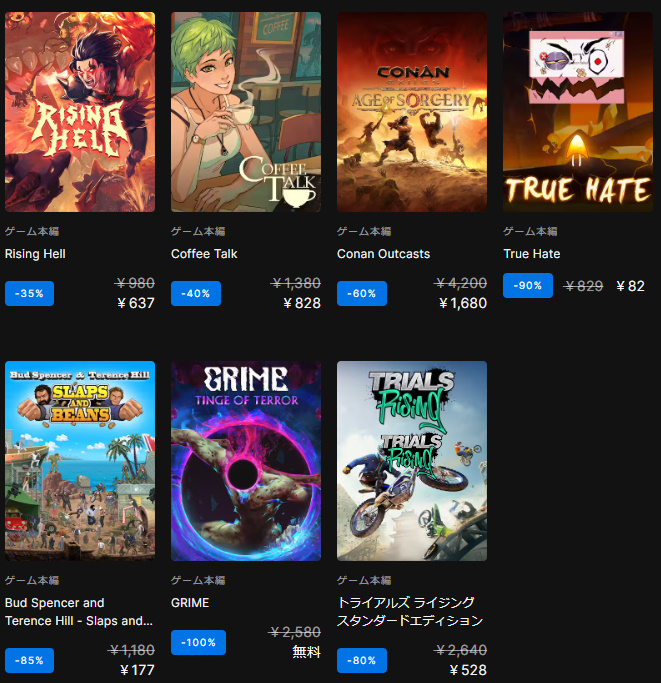View the Slaps and Beans cover art
Viewport: 661px width, 683px height.
80,461
